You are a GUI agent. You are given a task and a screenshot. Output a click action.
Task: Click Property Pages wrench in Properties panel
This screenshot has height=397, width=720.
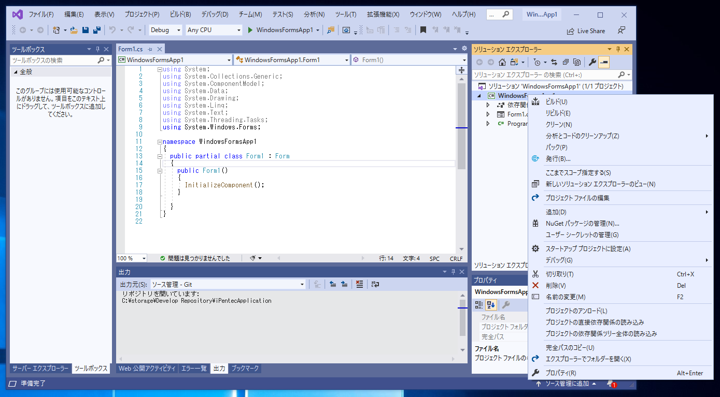click(506, 305)
